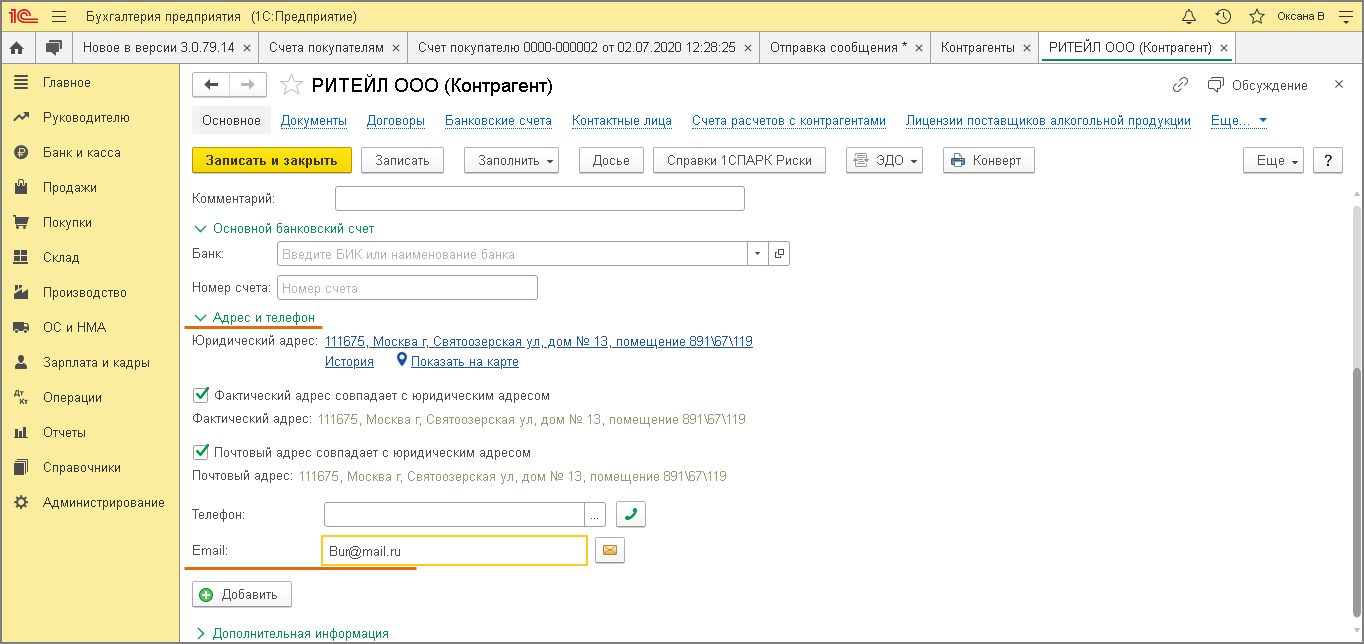Viewport: 1364px width, 644px height.
Task: Open title bar options dropdown arrow
Action: pos(1346,16)
